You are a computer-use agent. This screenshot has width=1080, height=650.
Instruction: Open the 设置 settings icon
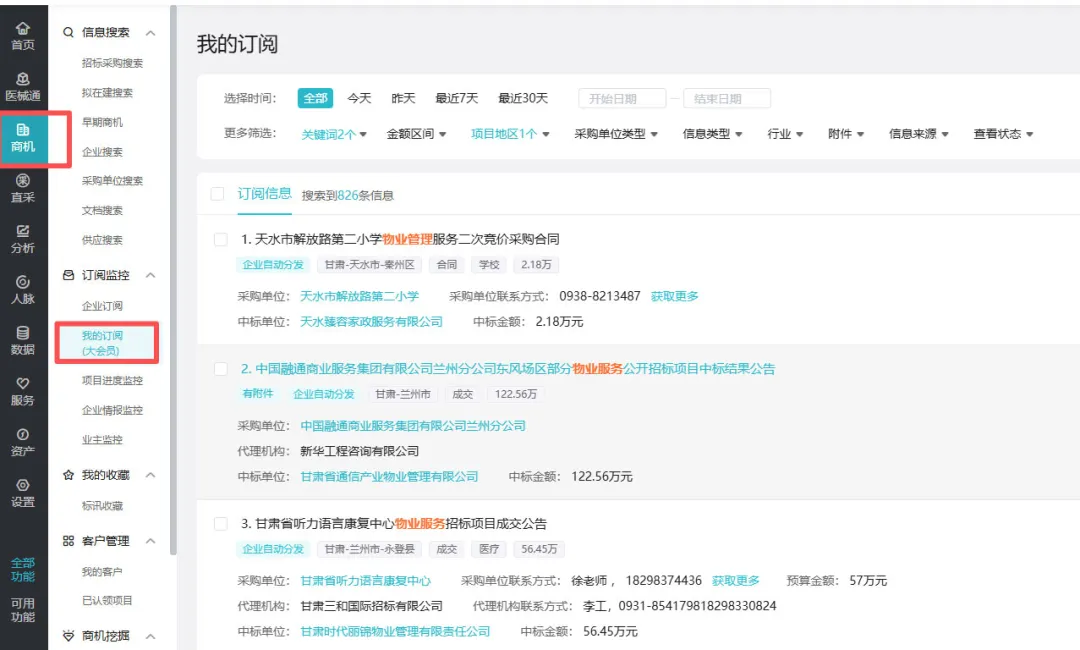pyautogui.click(x=23, y=492)
